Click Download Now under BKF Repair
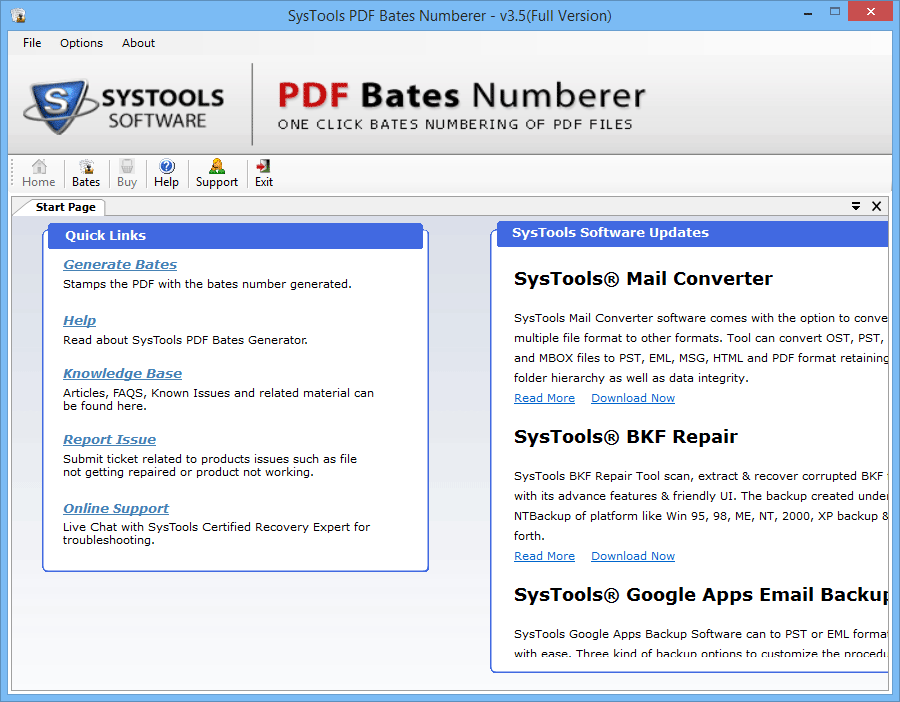Screen dimensions: 900x702 (632, 556)
